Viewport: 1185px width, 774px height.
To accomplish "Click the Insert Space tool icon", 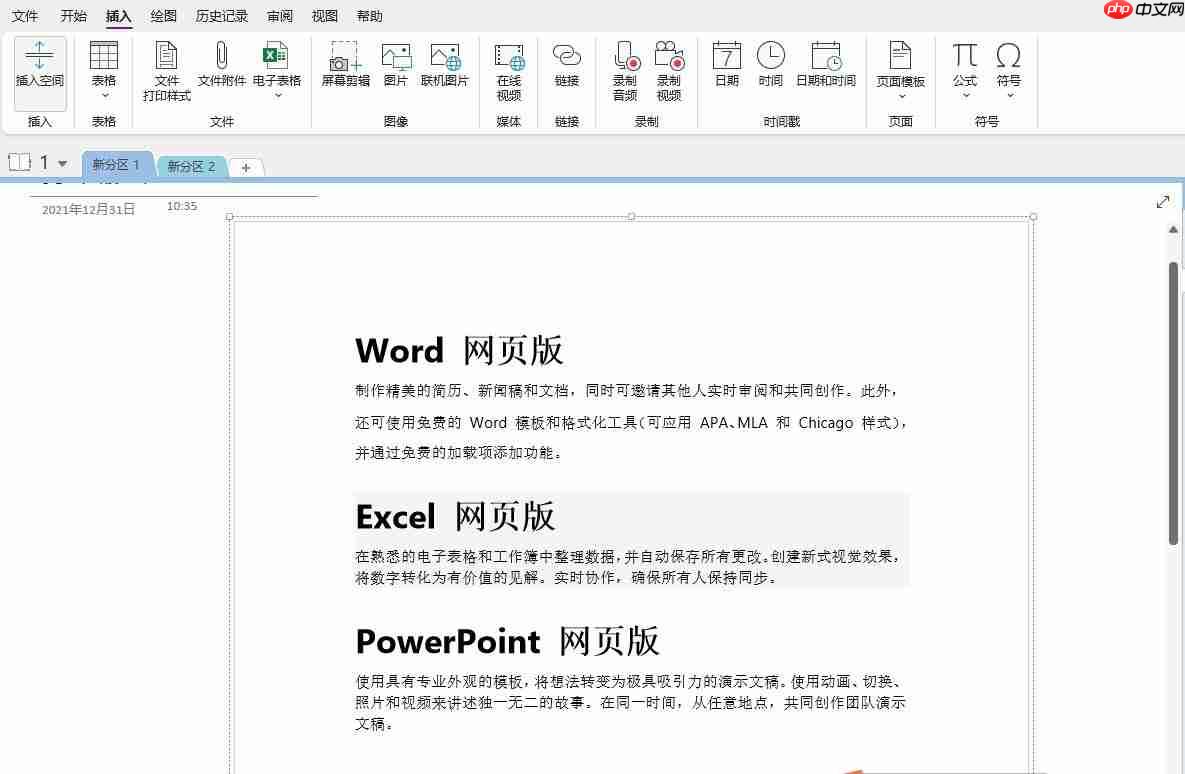I will 39,55.
